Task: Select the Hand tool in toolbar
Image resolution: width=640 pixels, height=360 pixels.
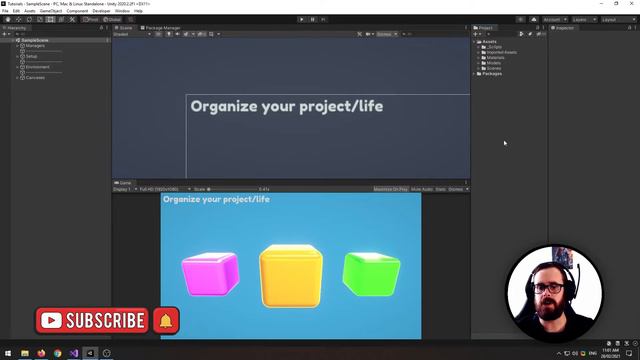Action: (x=8, y=19)
